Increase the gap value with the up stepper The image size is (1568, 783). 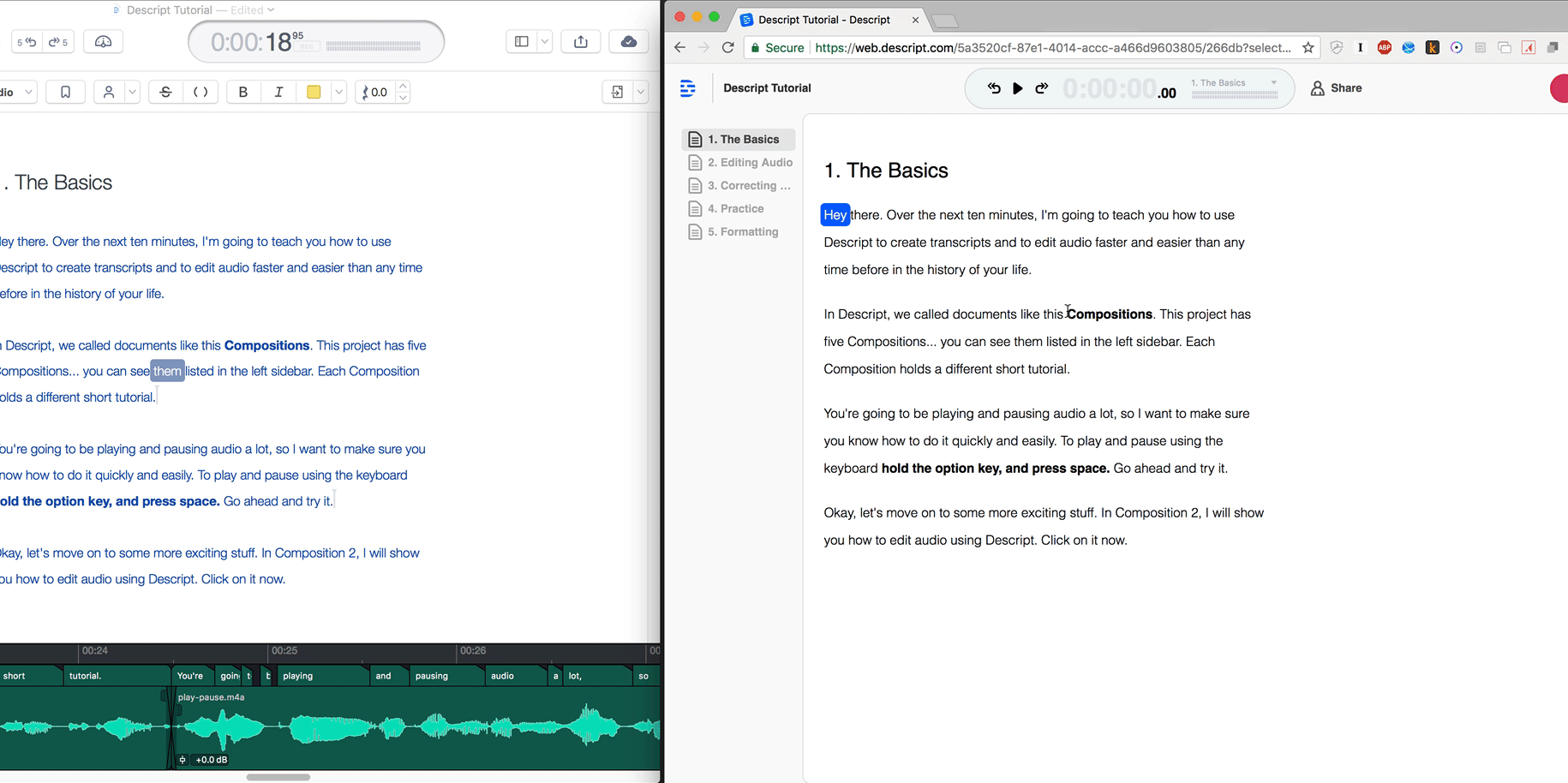click(403, 87)
